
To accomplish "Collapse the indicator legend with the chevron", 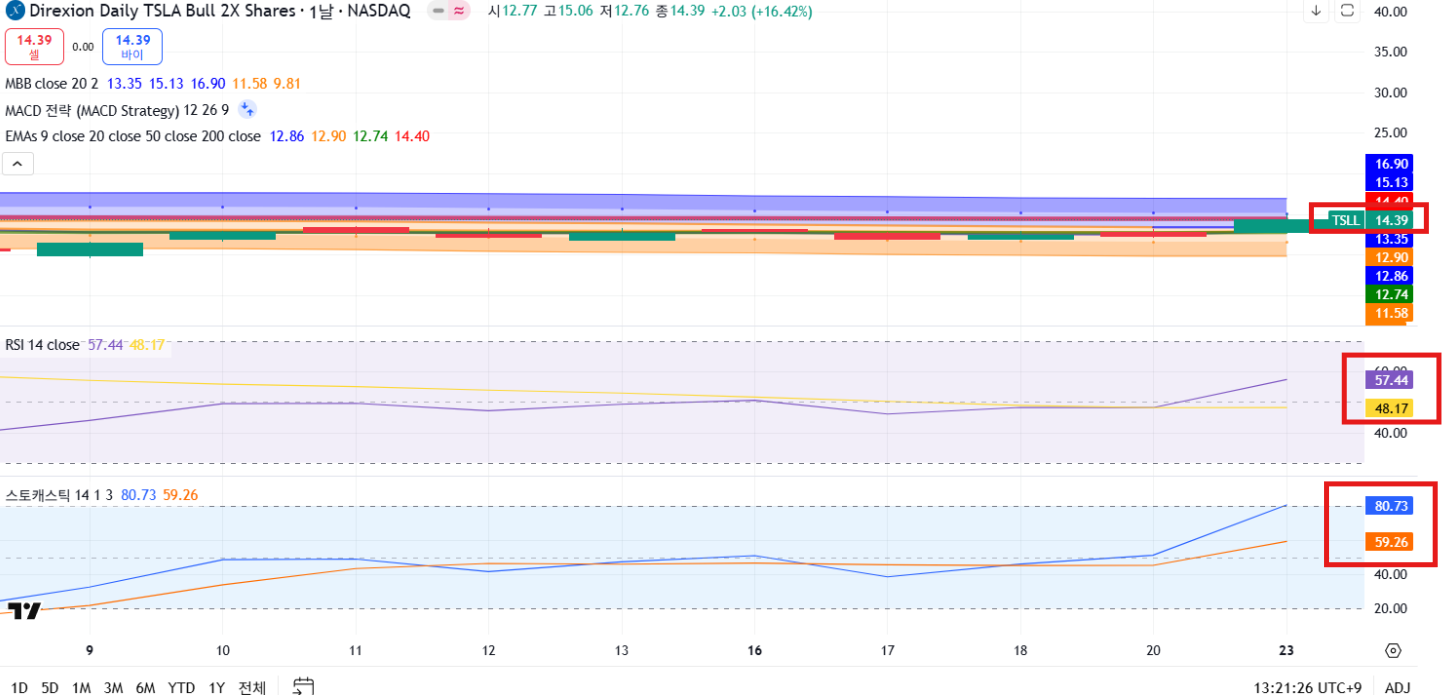I will click(19, 163).
